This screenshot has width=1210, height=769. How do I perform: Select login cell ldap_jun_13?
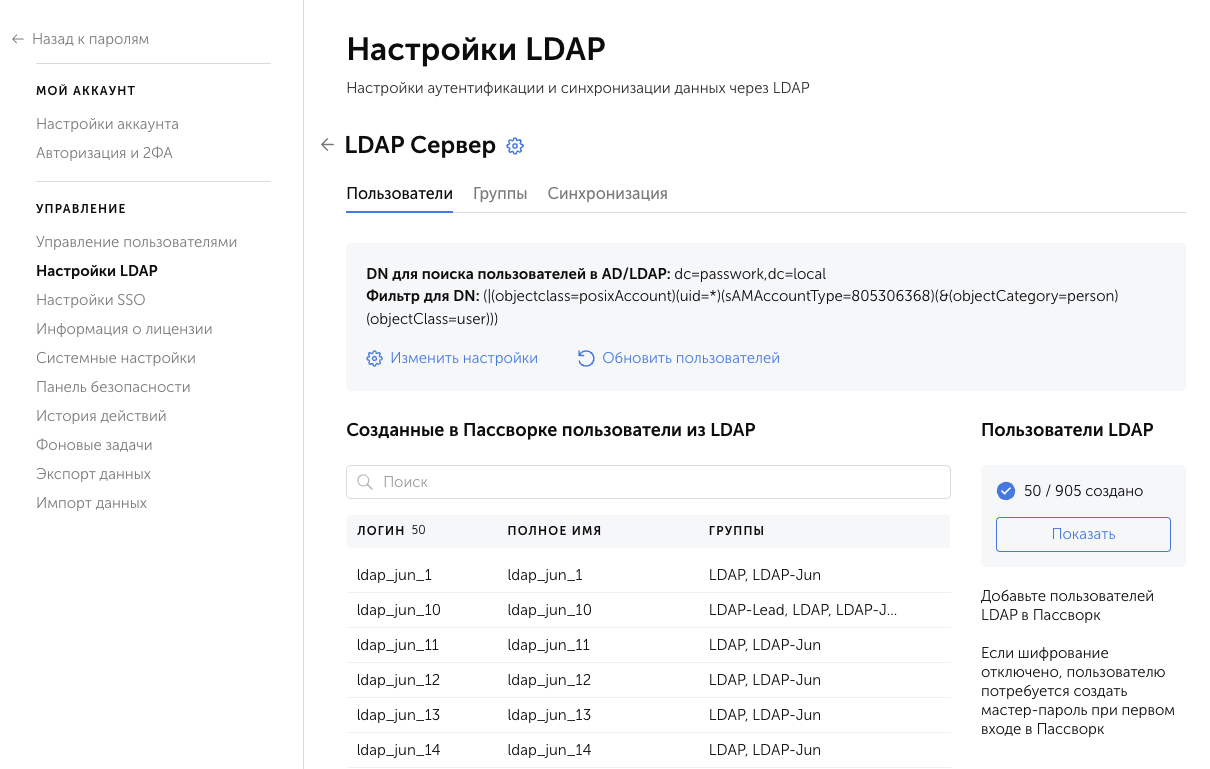tap(398, 716)
